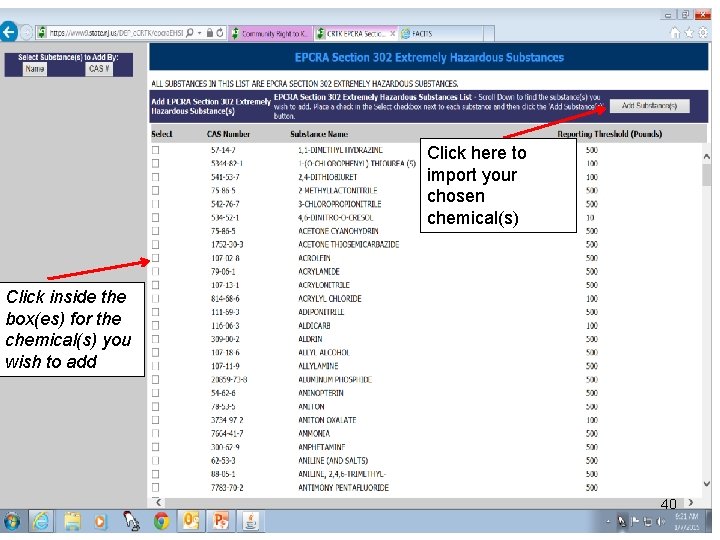Viewport: 720px width, 540px height.
Task: Check the box for Allyl Alcohol
Action: point(156,353)
